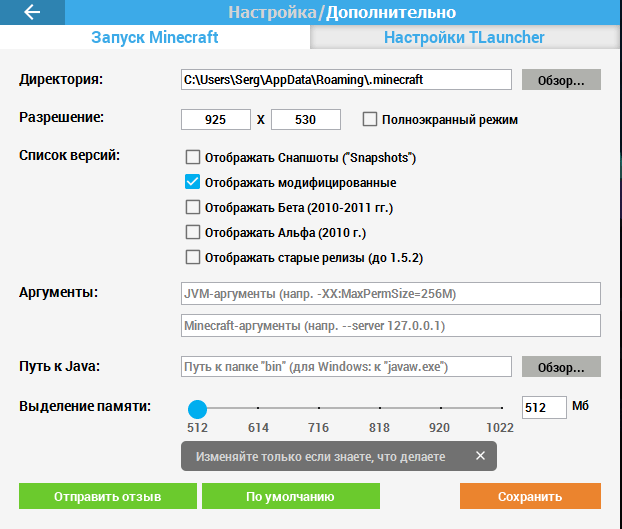Click the memory value field 512
Screen dimensions: 622x529
pos(544,407)
